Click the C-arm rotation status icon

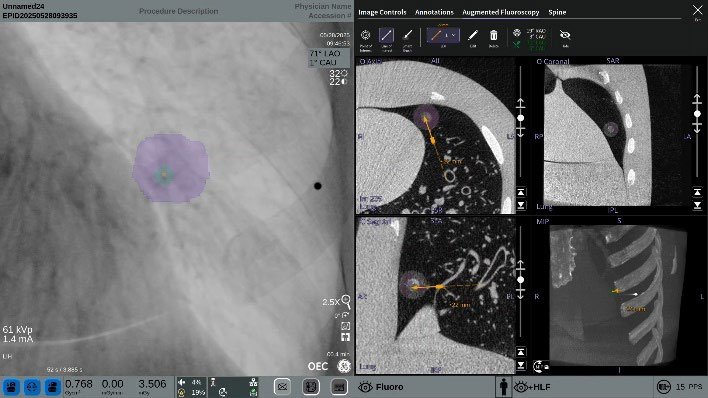click(x=223, y=393)
